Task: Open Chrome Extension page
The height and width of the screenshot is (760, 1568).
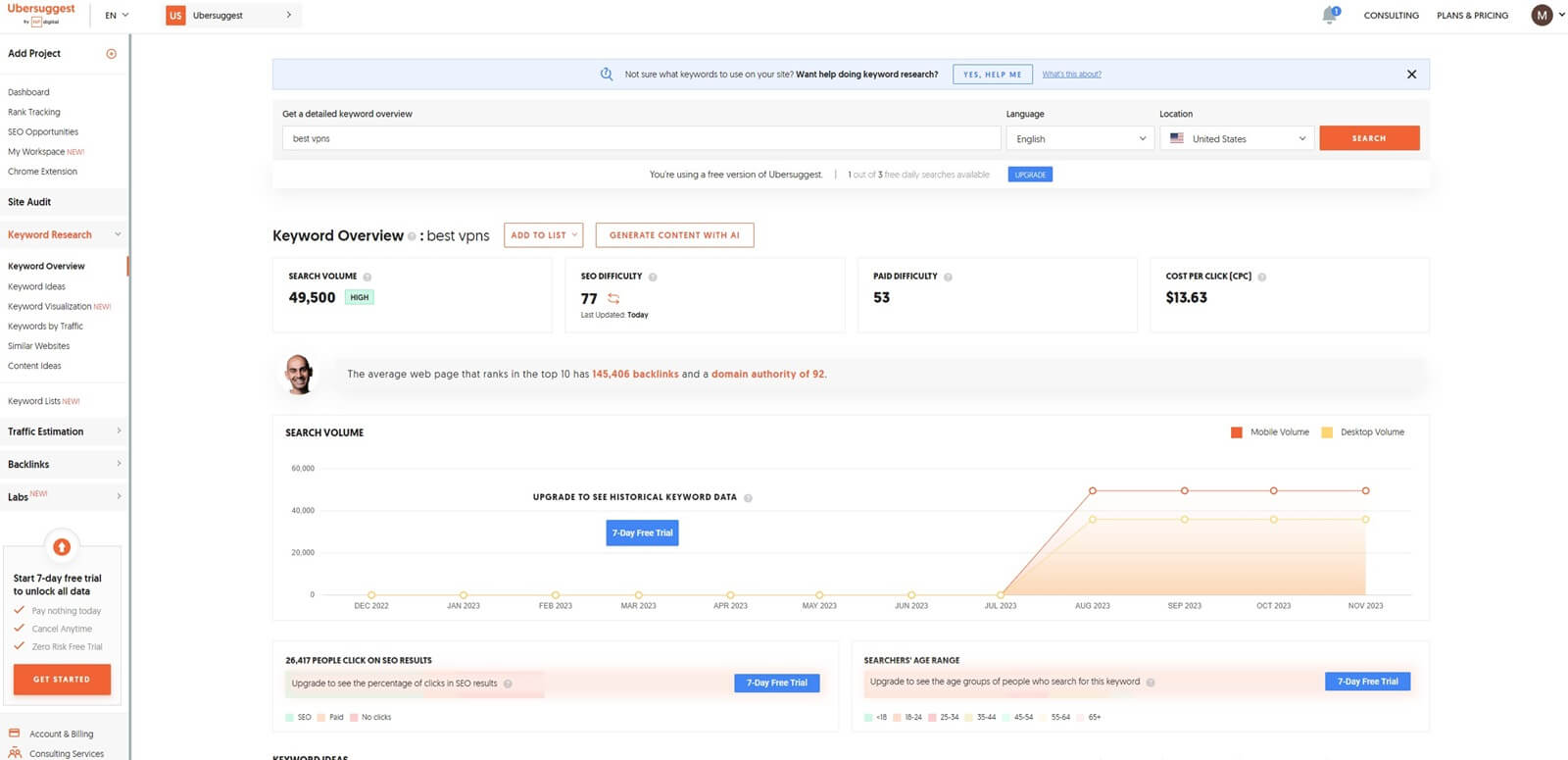Action: pyautogui.click(x=42, y=172)
